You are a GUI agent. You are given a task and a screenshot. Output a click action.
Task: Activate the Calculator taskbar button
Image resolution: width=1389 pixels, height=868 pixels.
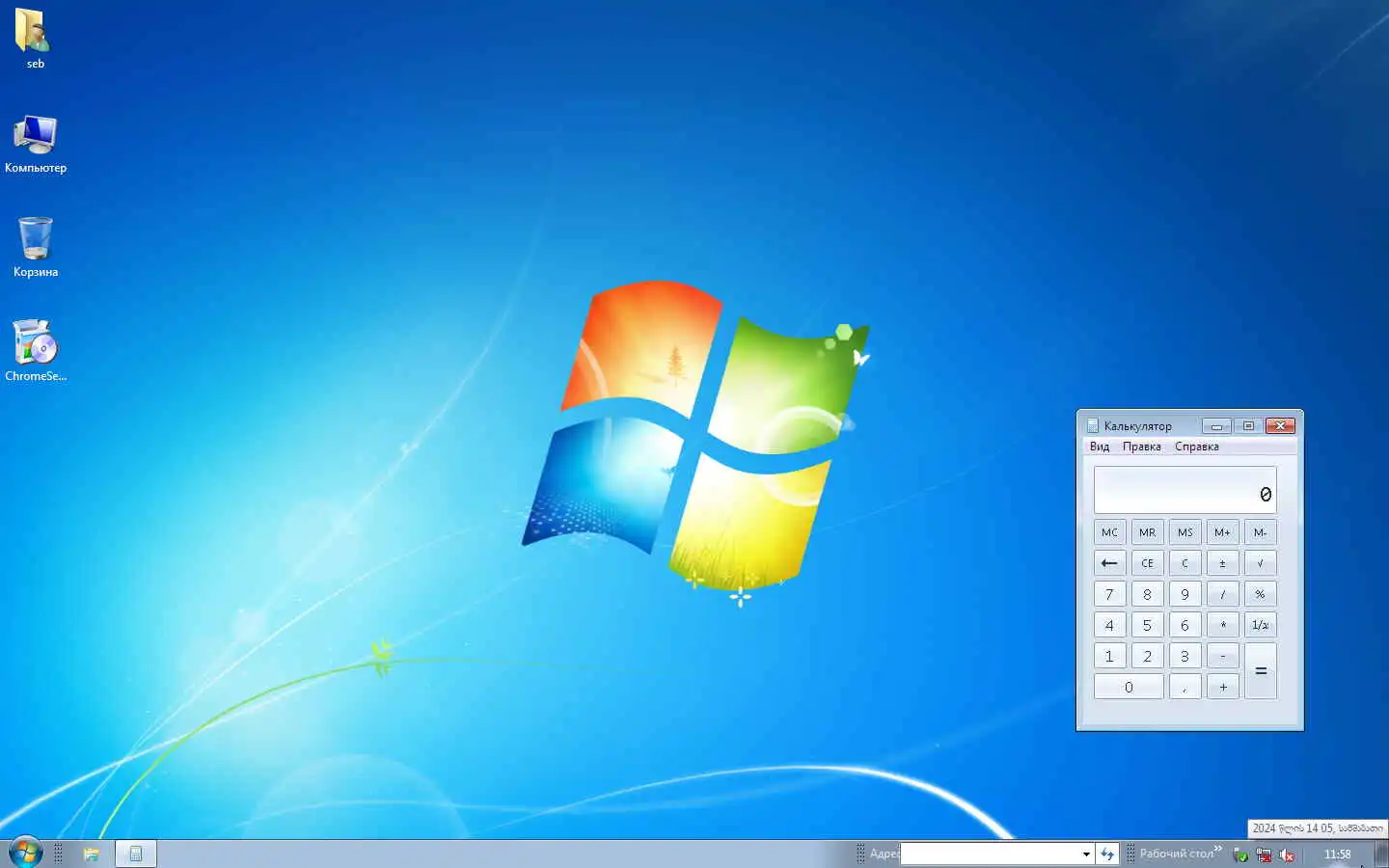(136, 854)
